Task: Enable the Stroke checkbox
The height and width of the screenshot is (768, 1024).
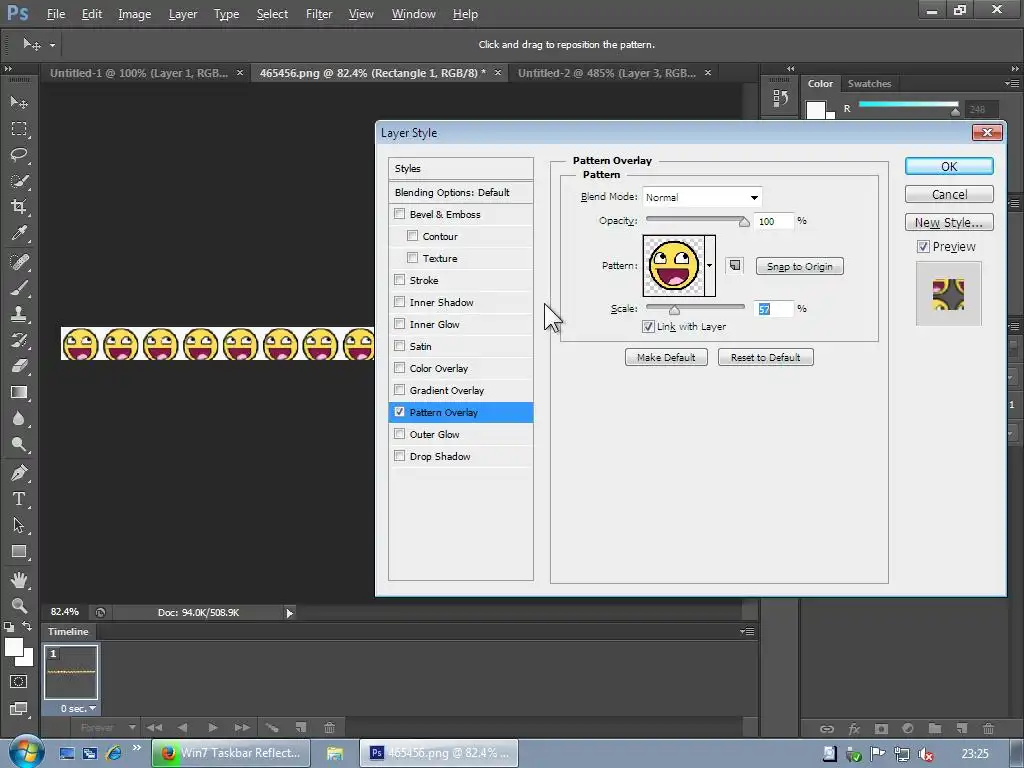Action: pyautogui.click(x=400, y=280)
